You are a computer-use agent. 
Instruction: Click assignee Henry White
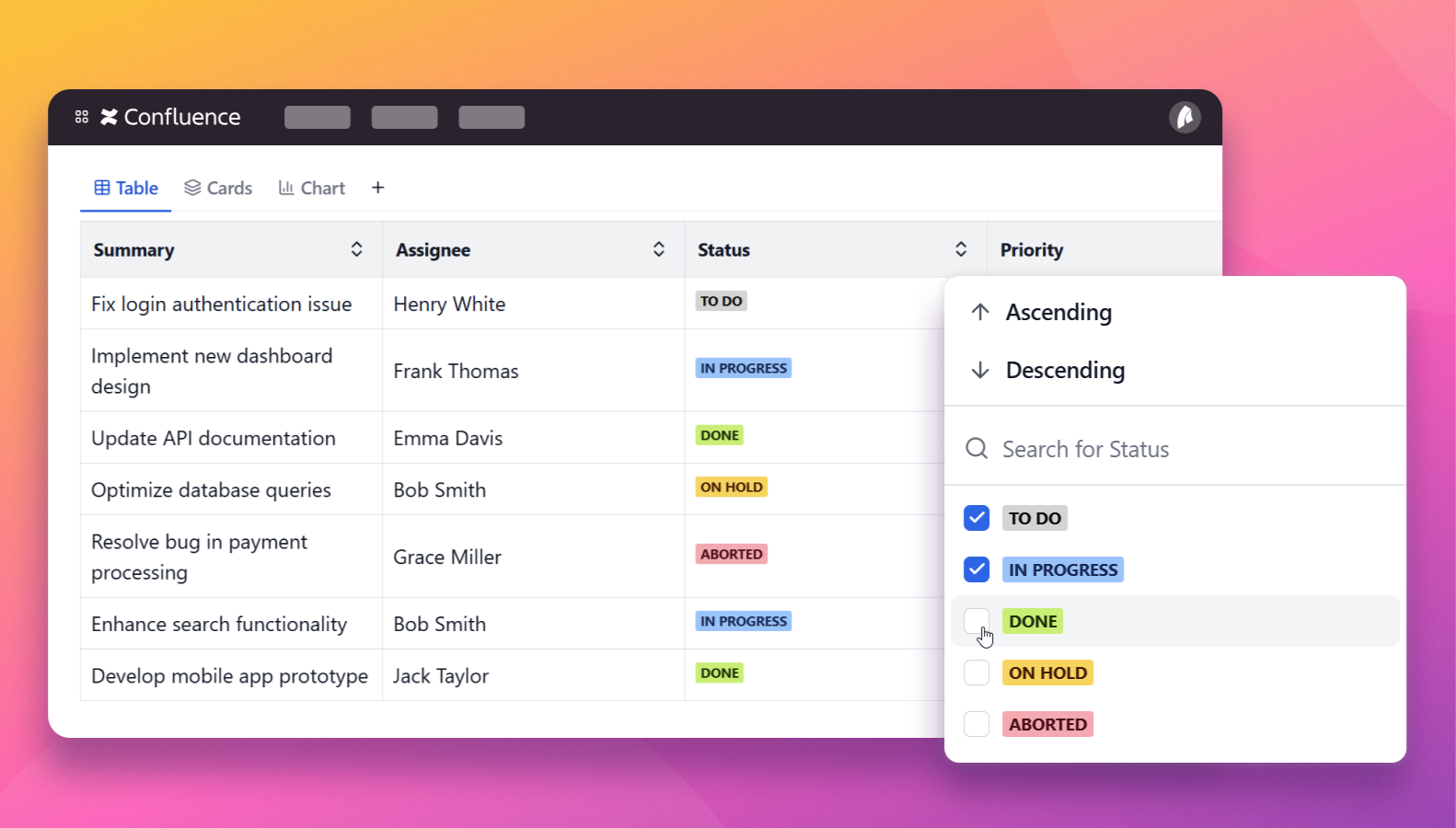(449, 304)
